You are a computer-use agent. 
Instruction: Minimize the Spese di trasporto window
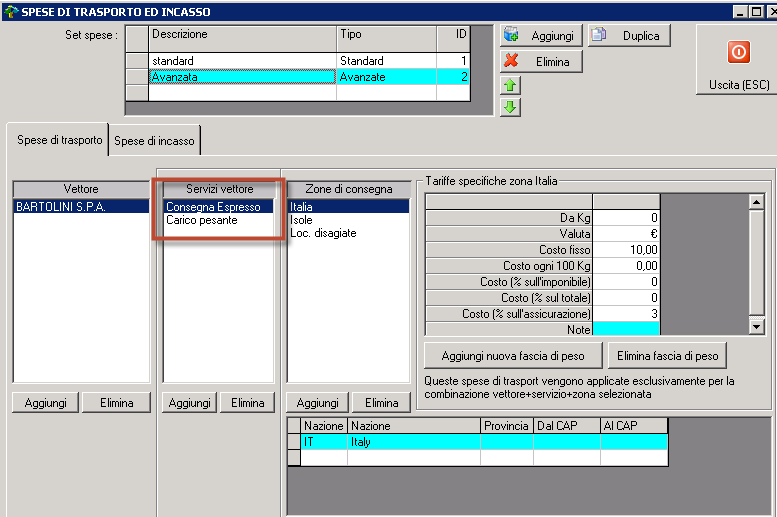point(740,11)
